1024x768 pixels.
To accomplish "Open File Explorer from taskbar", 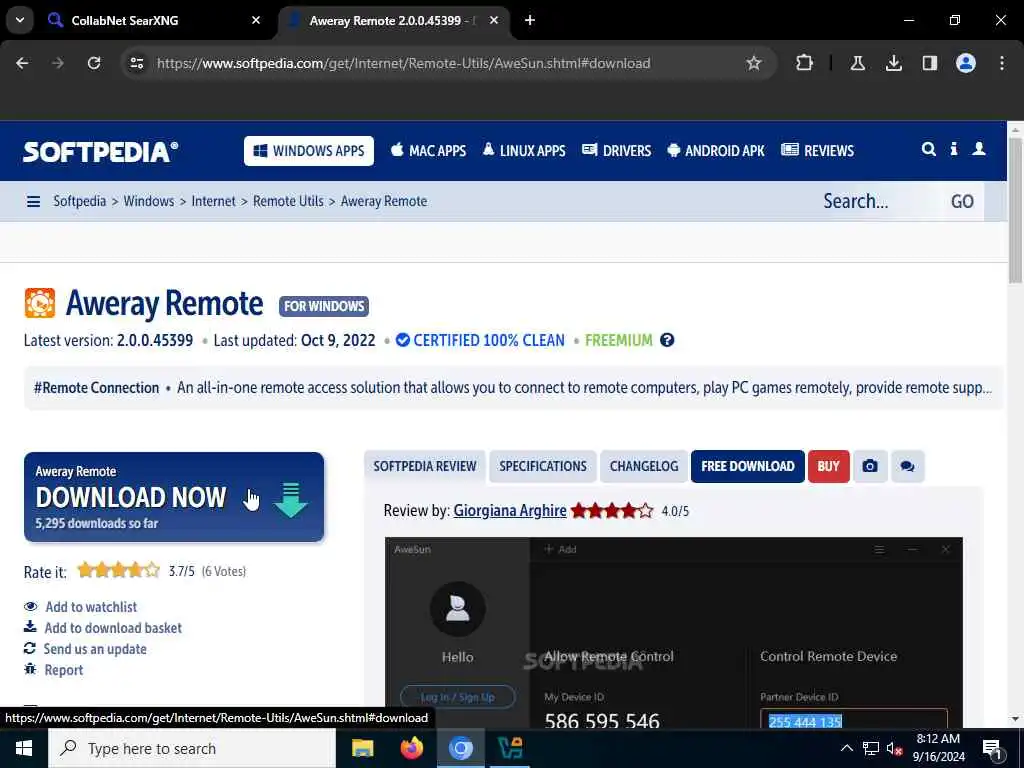I will tap(362, 748).
